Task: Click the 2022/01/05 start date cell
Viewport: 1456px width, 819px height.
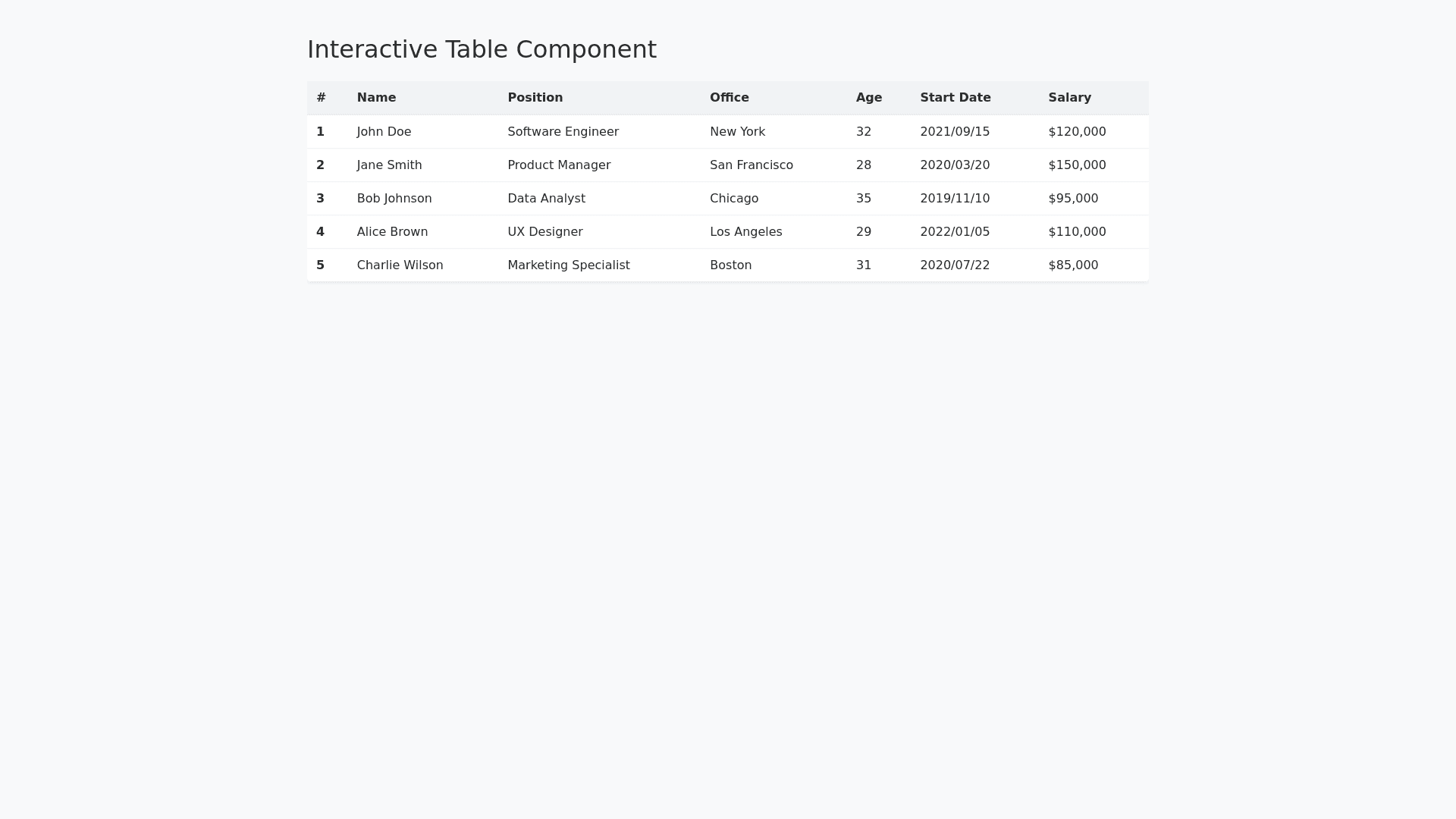Action: click(x=954, y=232)
